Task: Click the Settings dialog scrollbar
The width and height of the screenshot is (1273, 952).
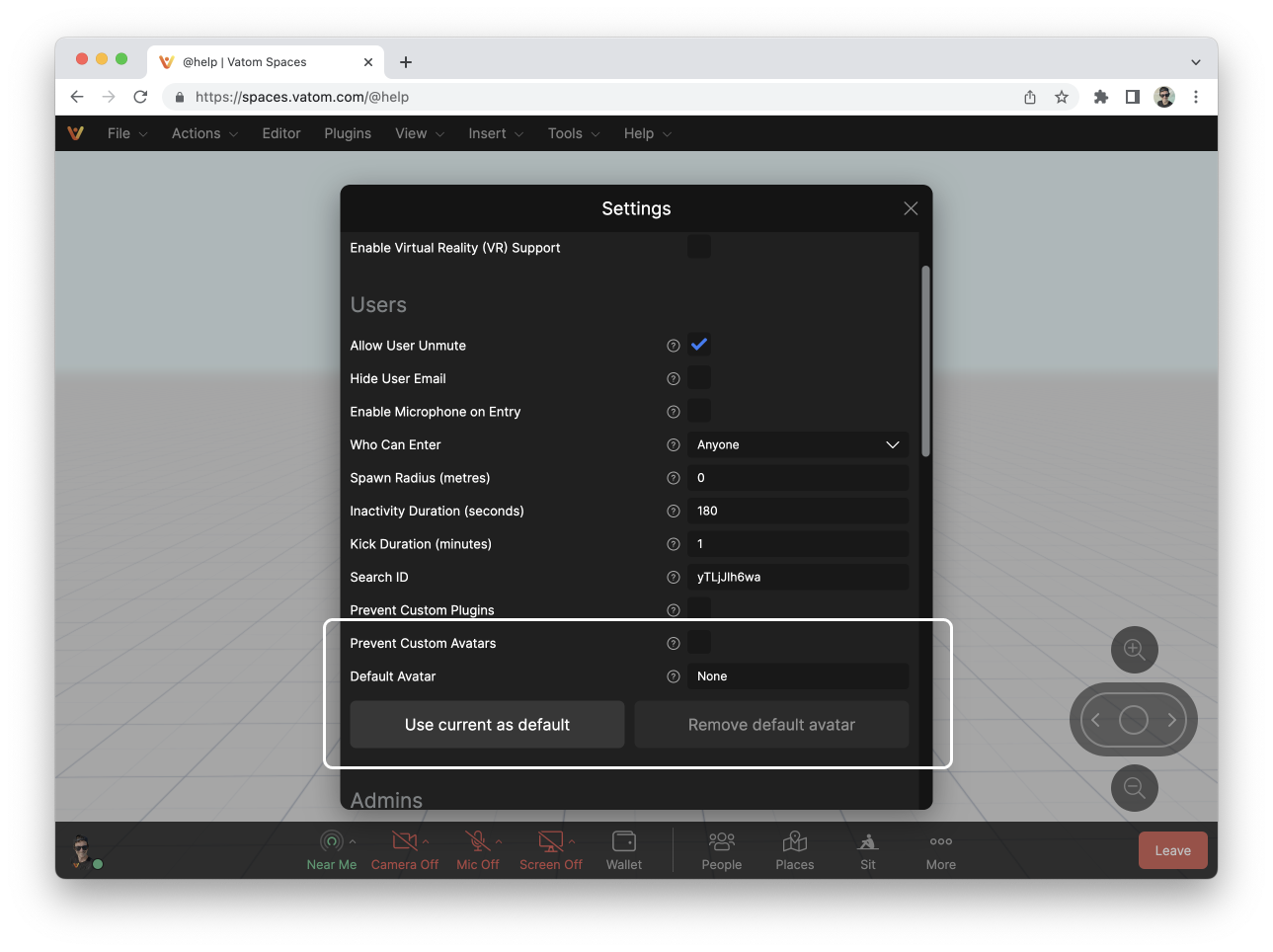Action: (x=925, y=360)
